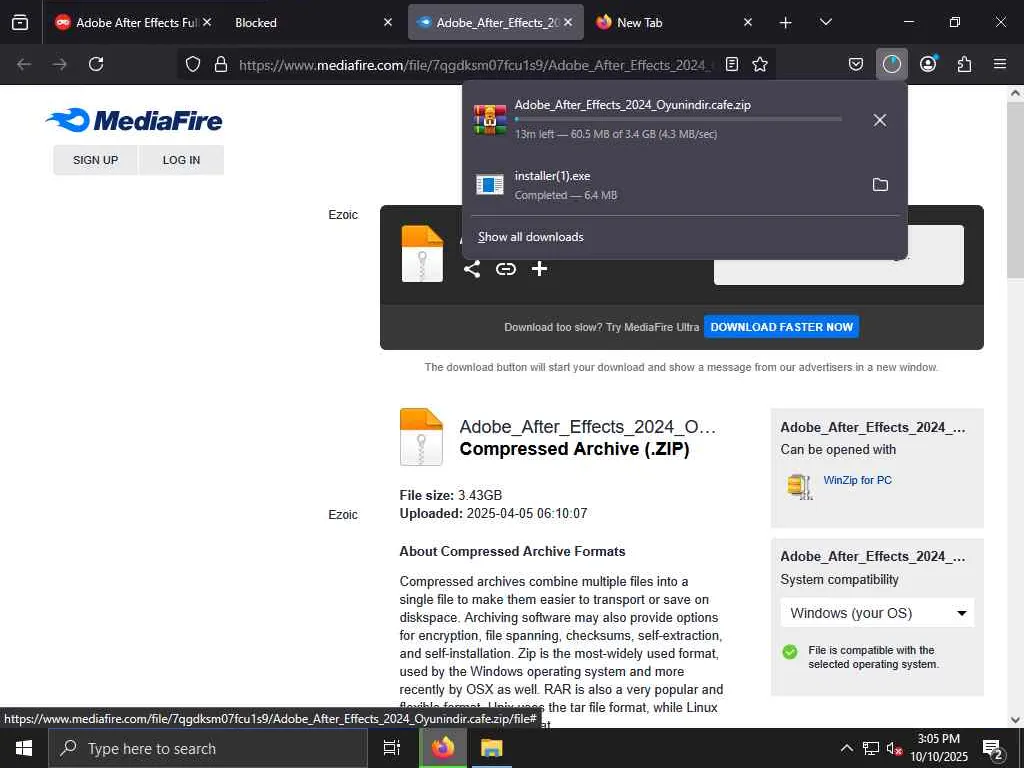Click the MediaFire URL address field
The width and height of the screenshot is (1024, 768).
tap(477, 65)
